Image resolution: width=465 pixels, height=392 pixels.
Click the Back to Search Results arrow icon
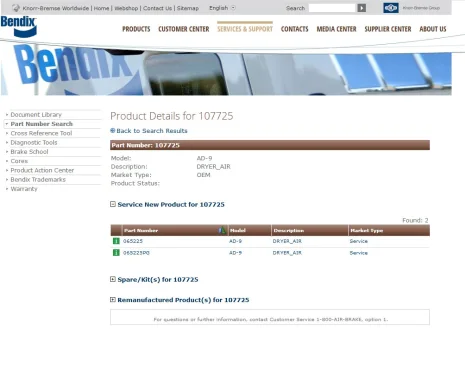click(x=113, y=131)
